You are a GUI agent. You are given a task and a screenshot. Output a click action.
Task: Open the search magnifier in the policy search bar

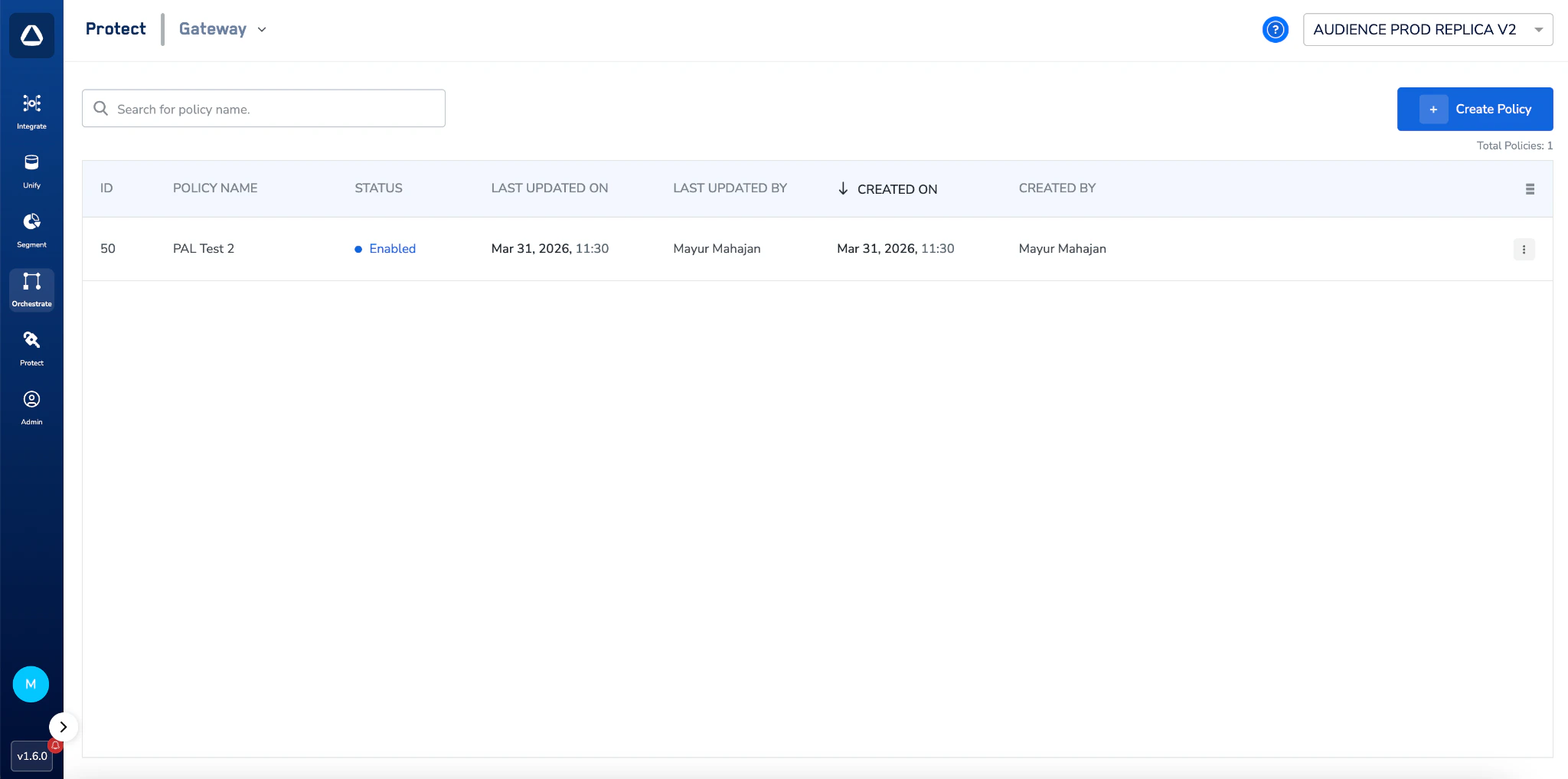click(100, 108)
